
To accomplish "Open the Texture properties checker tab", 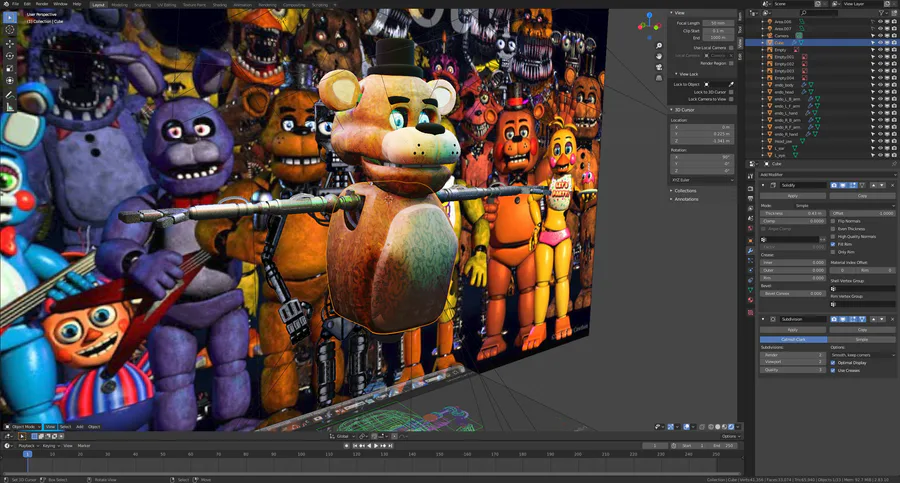I will point(750,312).
